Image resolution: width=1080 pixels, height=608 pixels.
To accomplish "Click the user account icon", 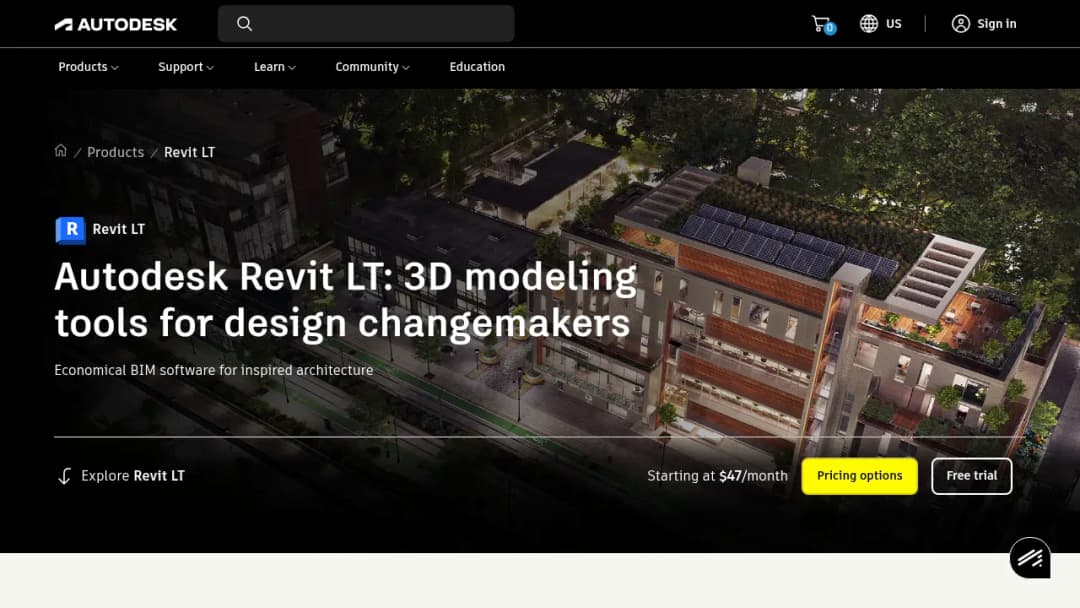I will click(960, 23).
